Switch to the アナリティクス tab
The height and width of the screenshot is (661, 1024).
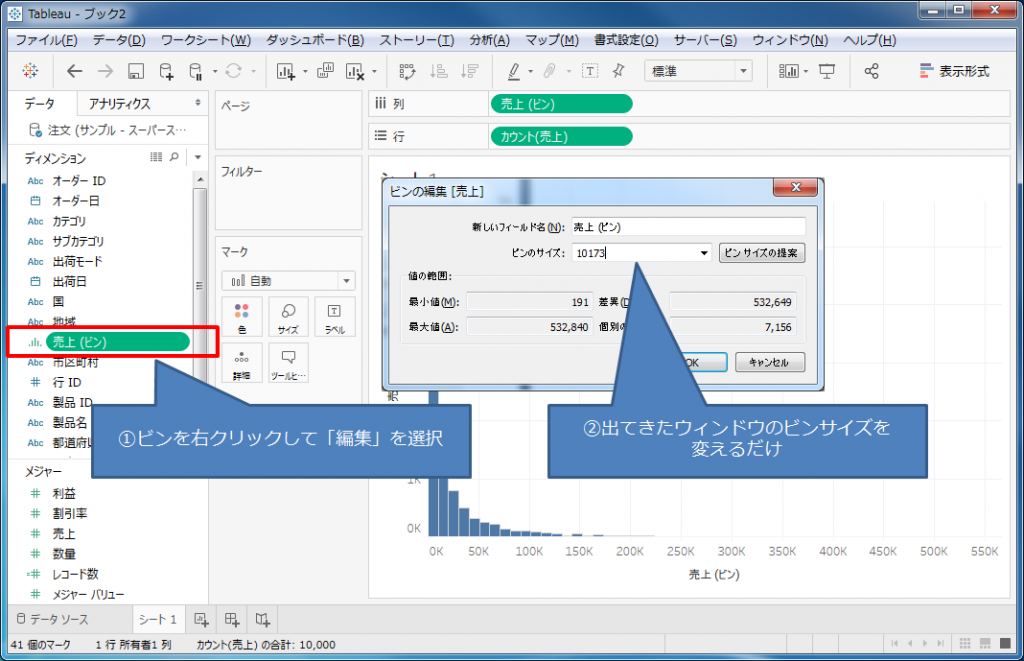[120, 104]
